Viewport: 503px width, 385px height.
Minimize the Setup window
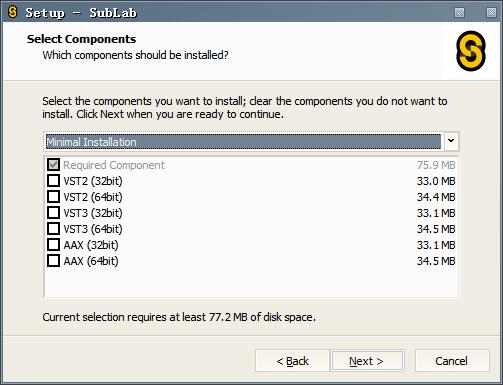point(460,12)
